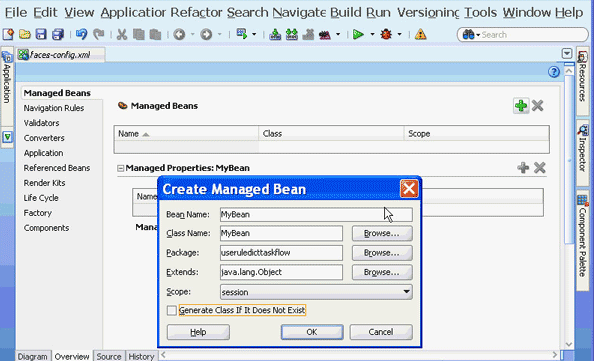Select Validators in left list
This screenshot has height=361, width=594.
[x=41, y=123]
